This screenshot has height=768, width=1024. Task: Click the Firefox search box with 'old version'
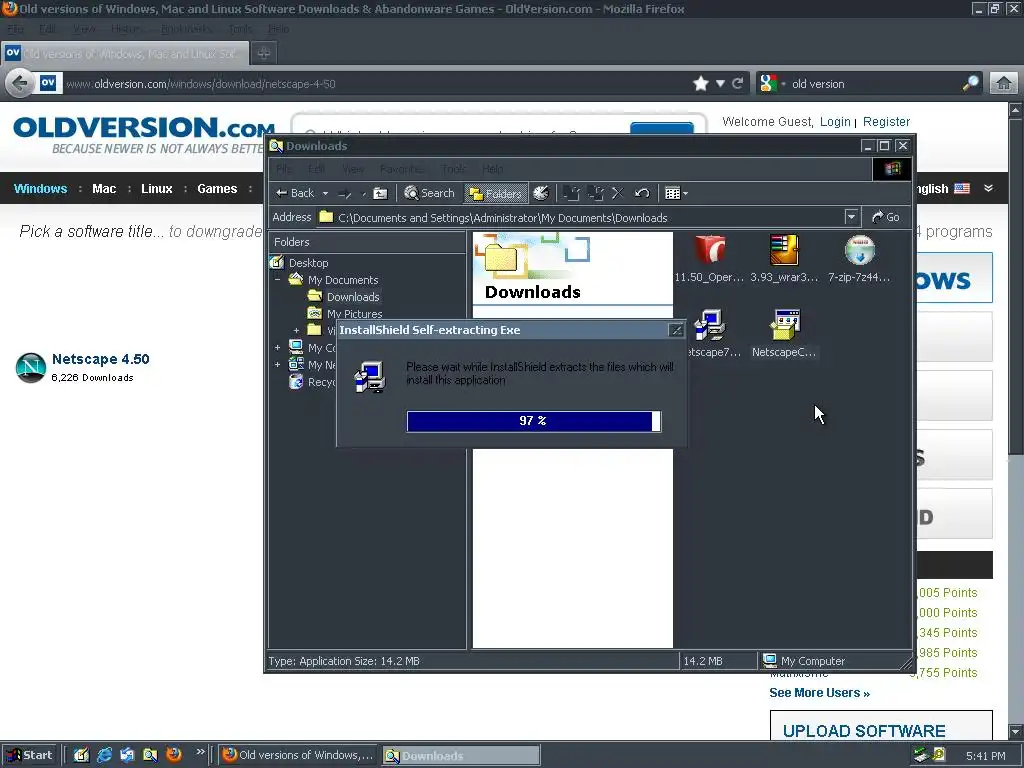pyautogui.click(x=872, y=84)
